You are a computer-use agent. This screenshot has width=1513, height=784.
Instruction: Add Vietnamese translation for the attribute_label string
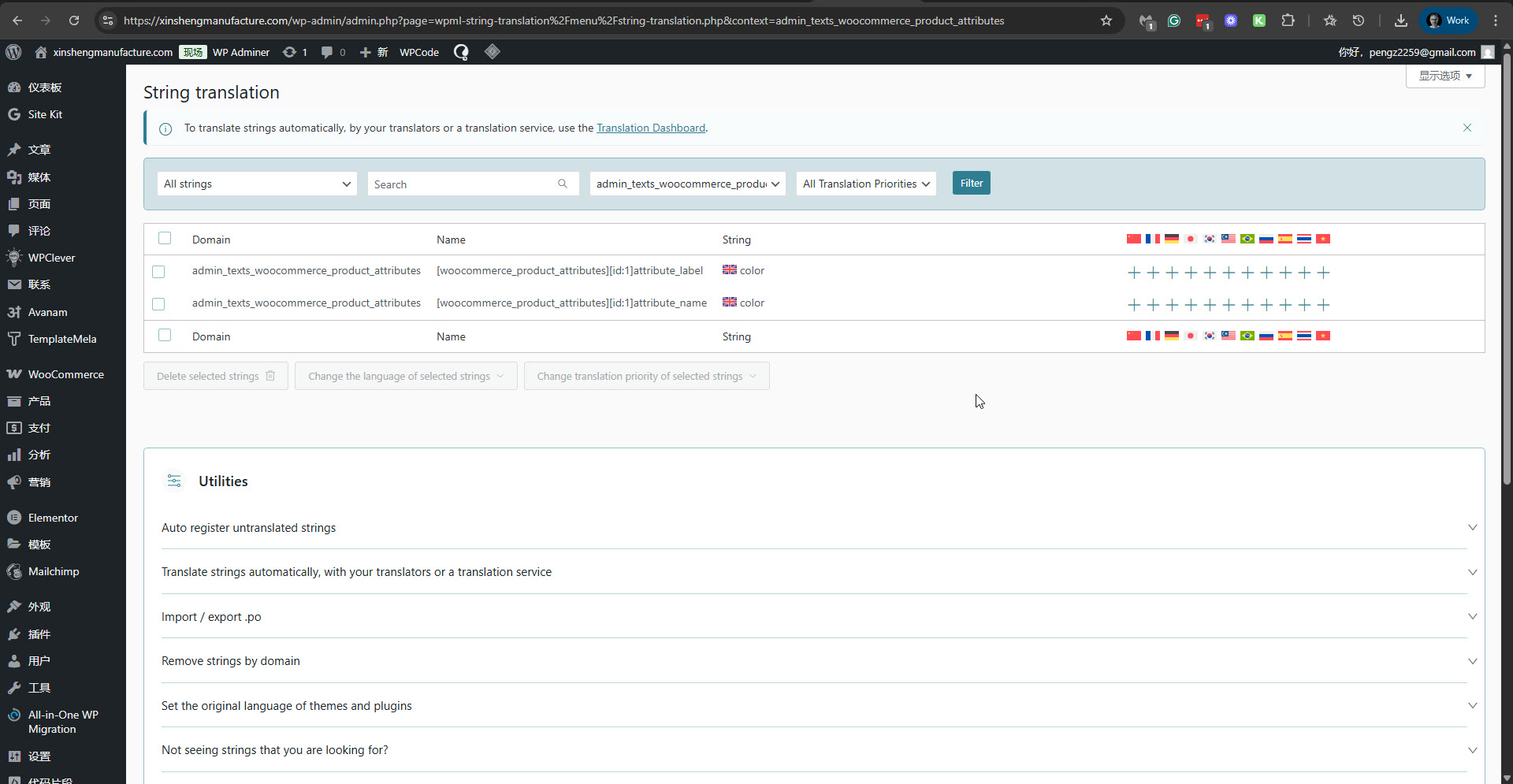(x=1323, y=273)
